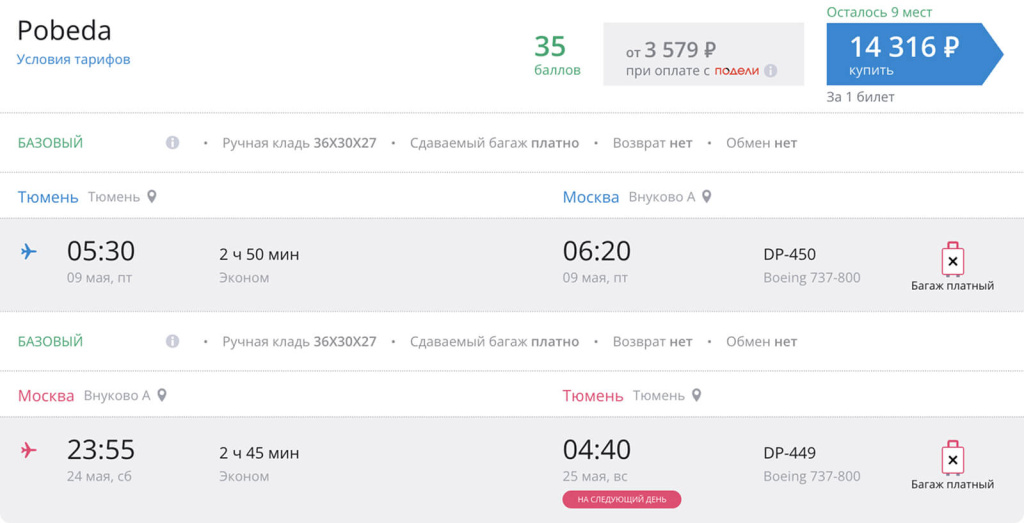Click map pin next to departure Тюмень airport
The image size is (1024, 523).
pos(152,197)
